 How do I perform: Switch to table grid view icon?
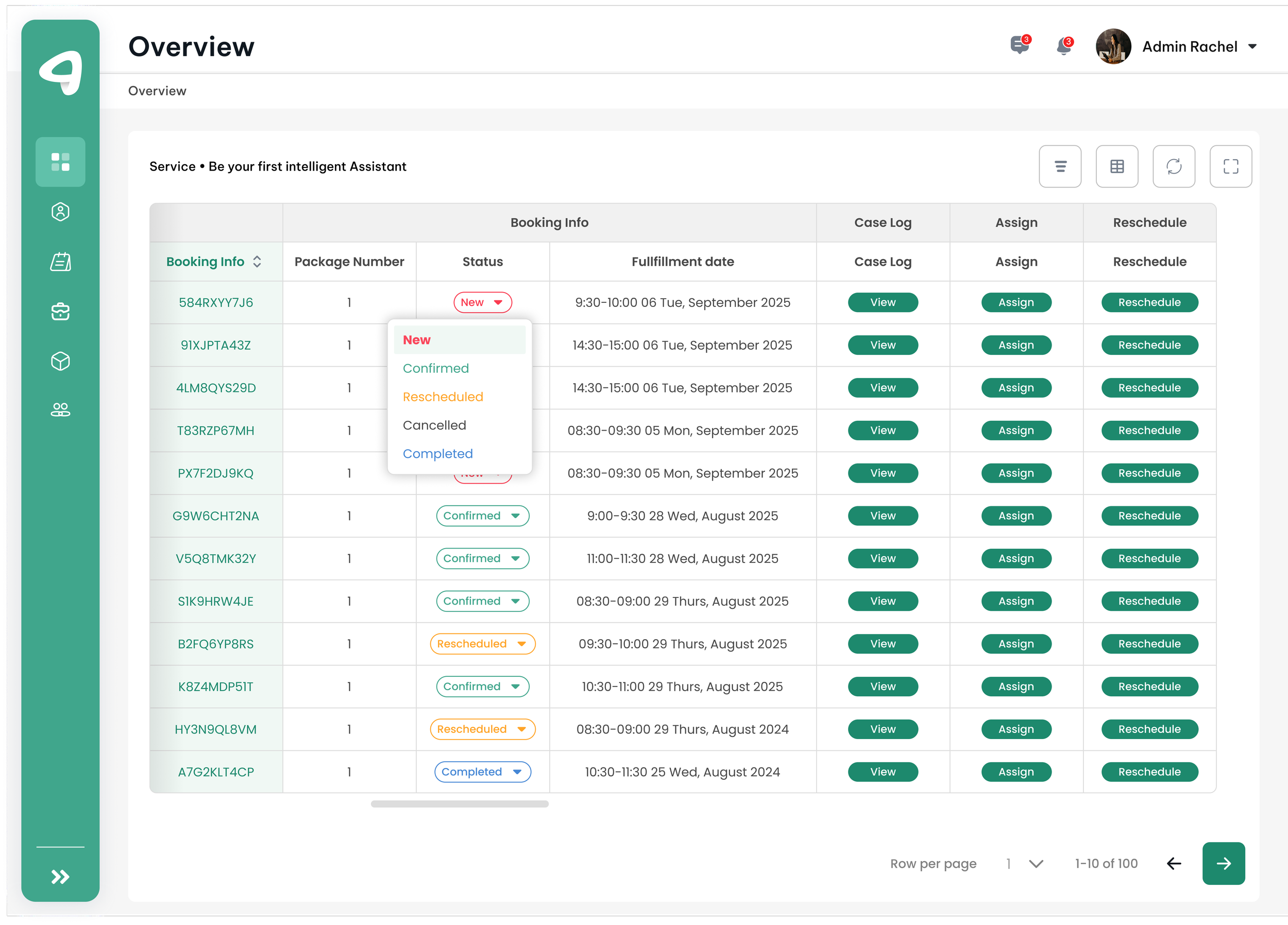click(1117, 166)
